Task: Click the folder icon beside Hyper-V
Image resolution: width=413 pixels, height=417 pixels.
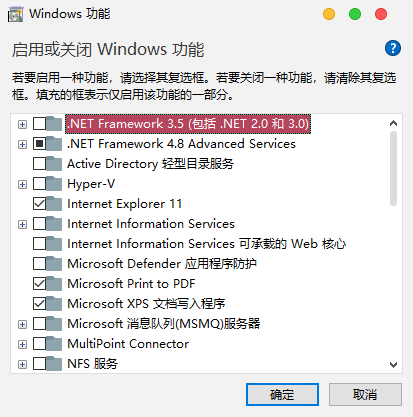Action: [x=54, y=184]
